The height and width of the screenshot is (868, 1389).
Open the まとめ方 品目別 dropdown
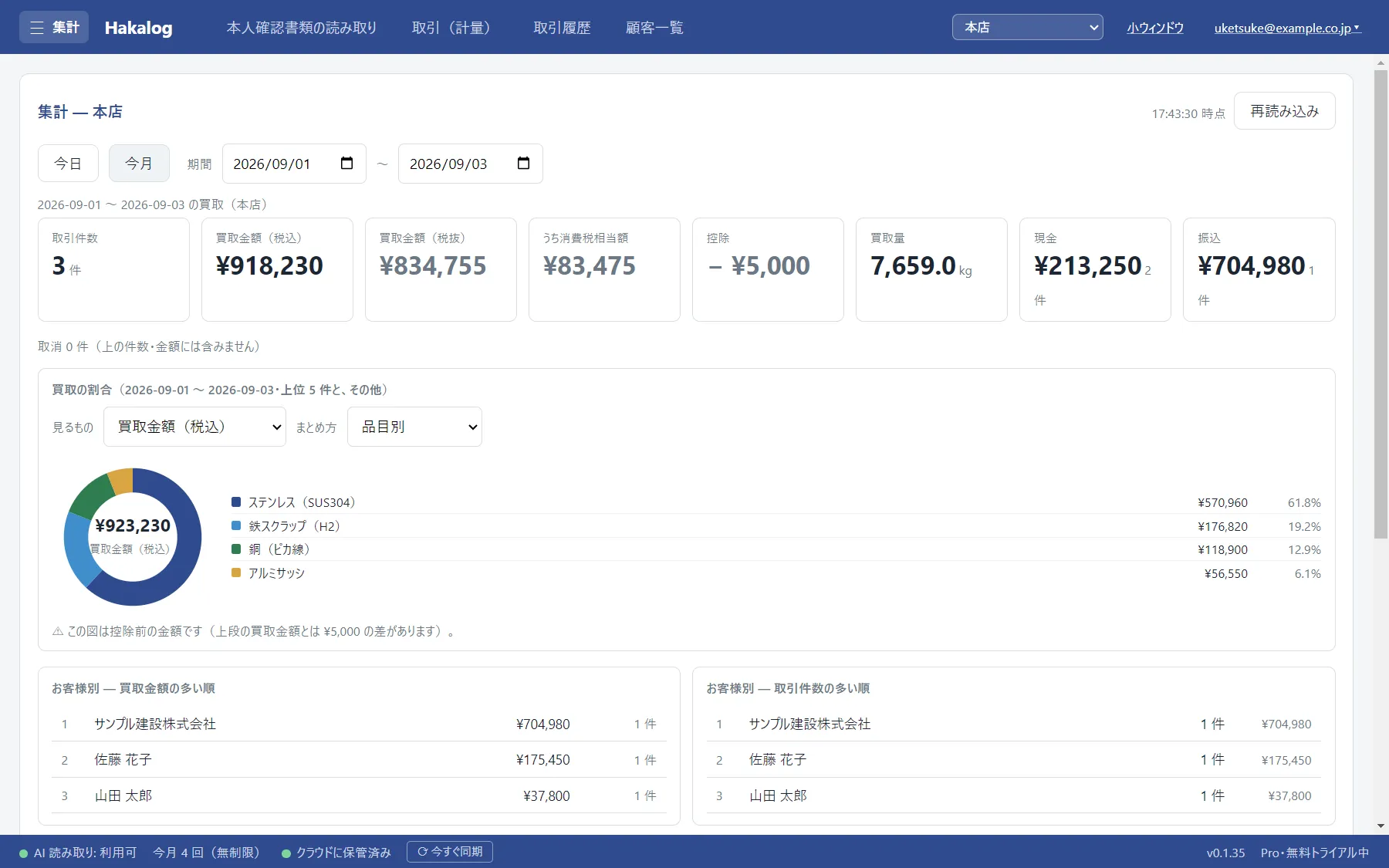coord(414,427)
